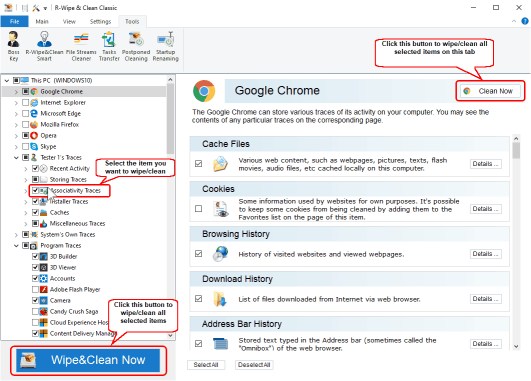Click the Select All button
The image size is (531, 381).
[x=206, y=365]
